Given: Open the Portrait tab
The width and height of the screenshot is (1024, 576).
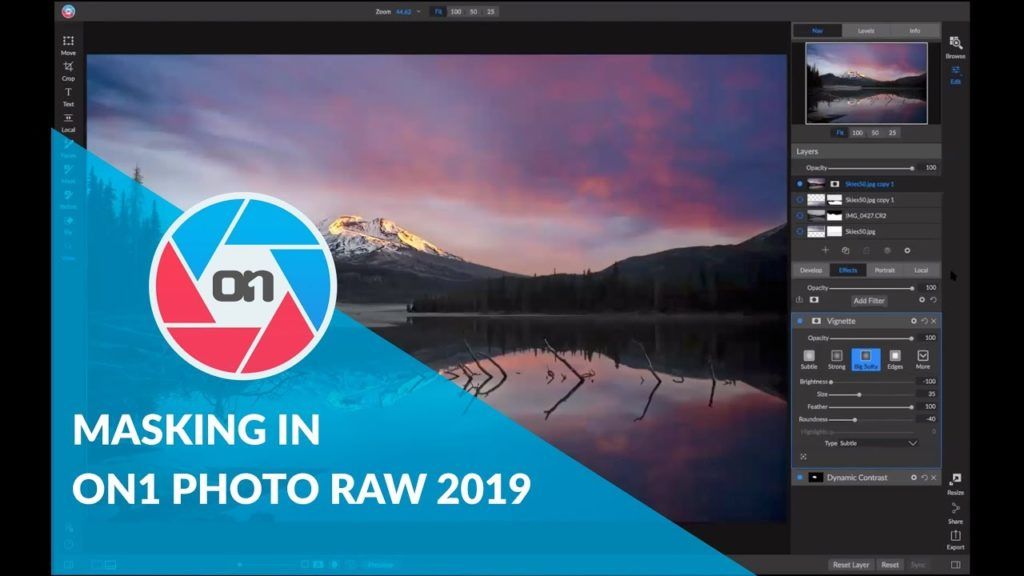Looking at the screenshot, I should tap(885, 270).
